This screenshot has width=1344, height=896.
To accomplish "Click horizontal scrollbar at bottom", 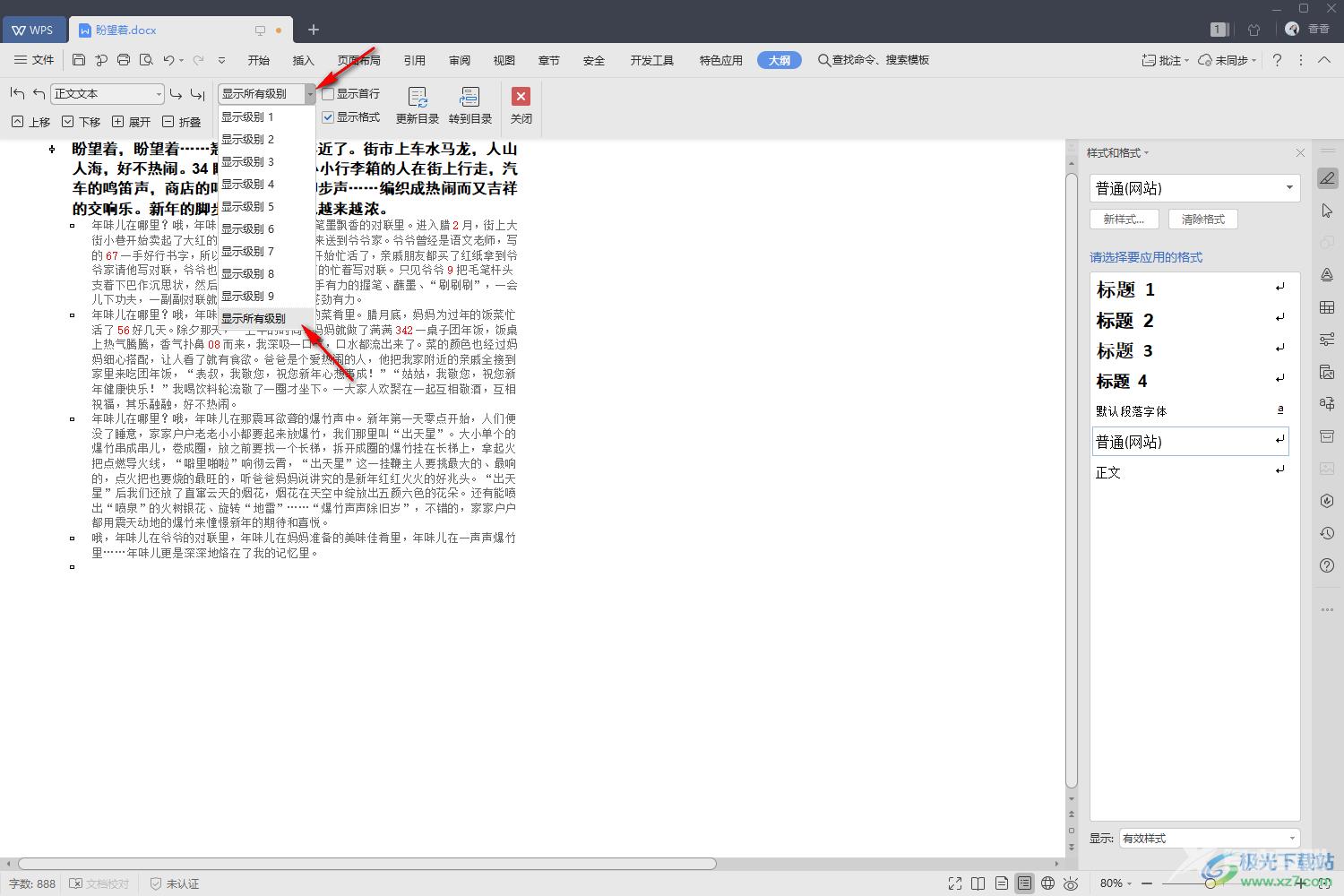I will pyautogui.click(x=367, y=865).
